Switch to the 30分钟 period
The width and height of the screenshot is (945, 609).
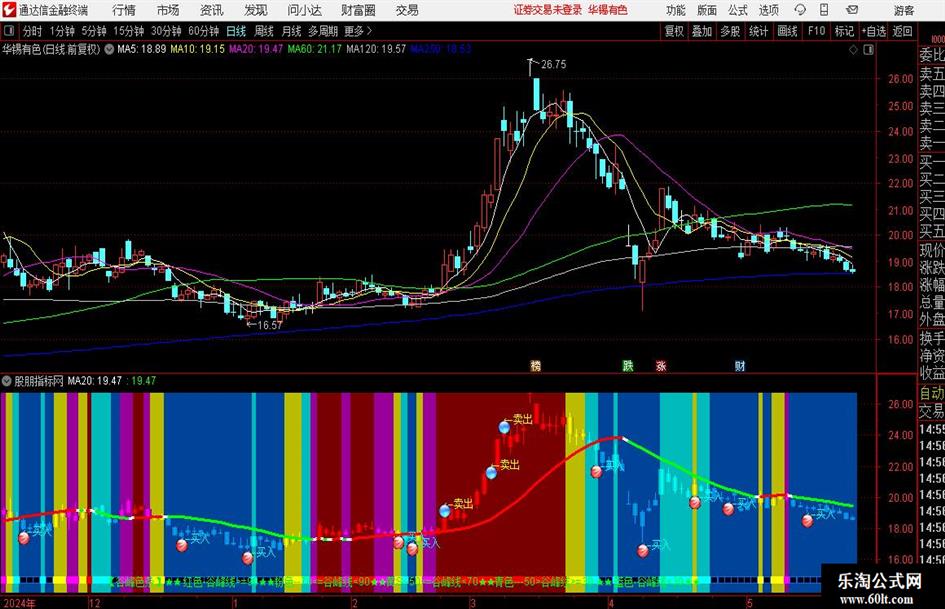tap(166, 31)
